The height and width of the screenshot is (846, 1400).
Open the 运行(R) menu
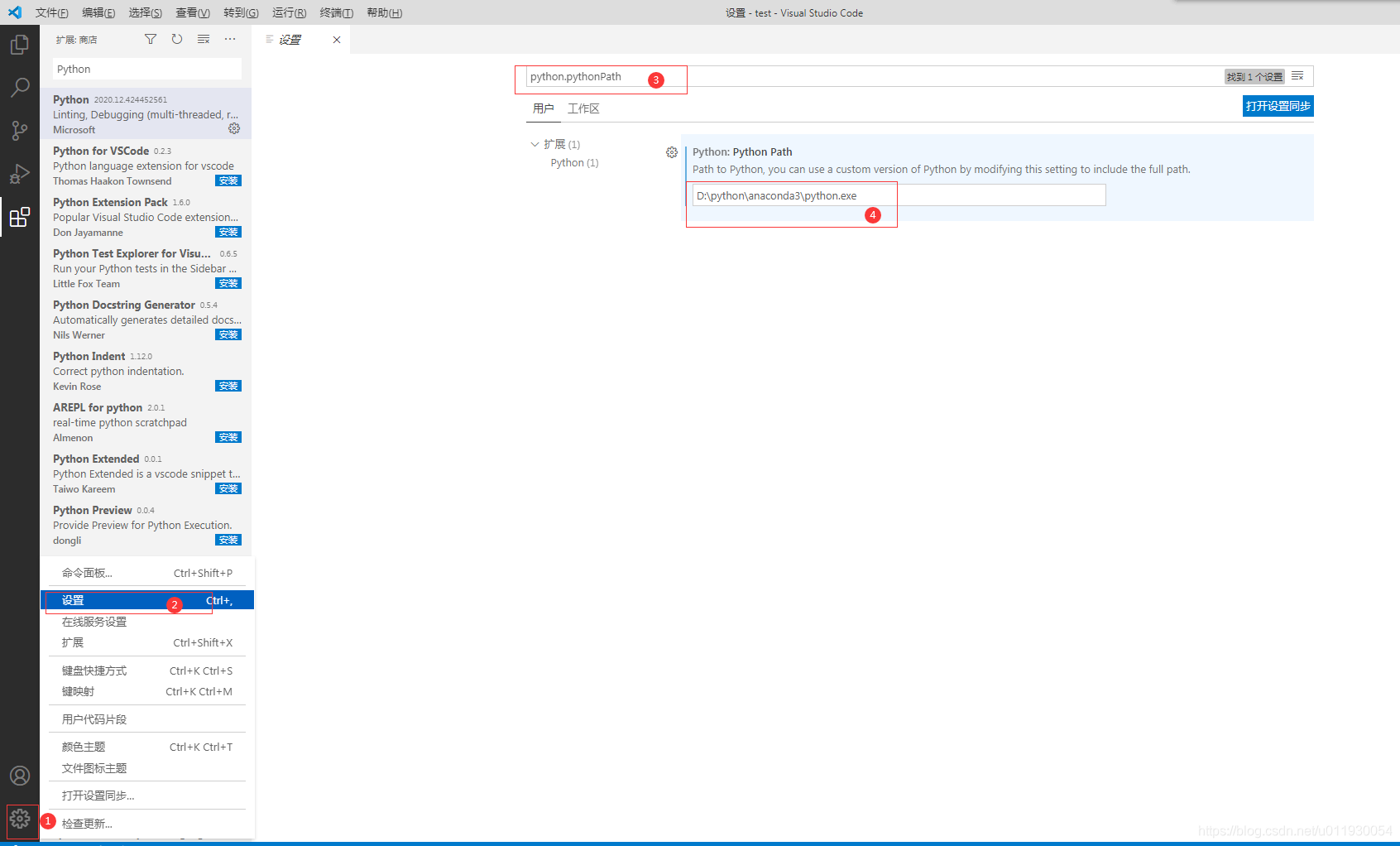coord(289,13)
